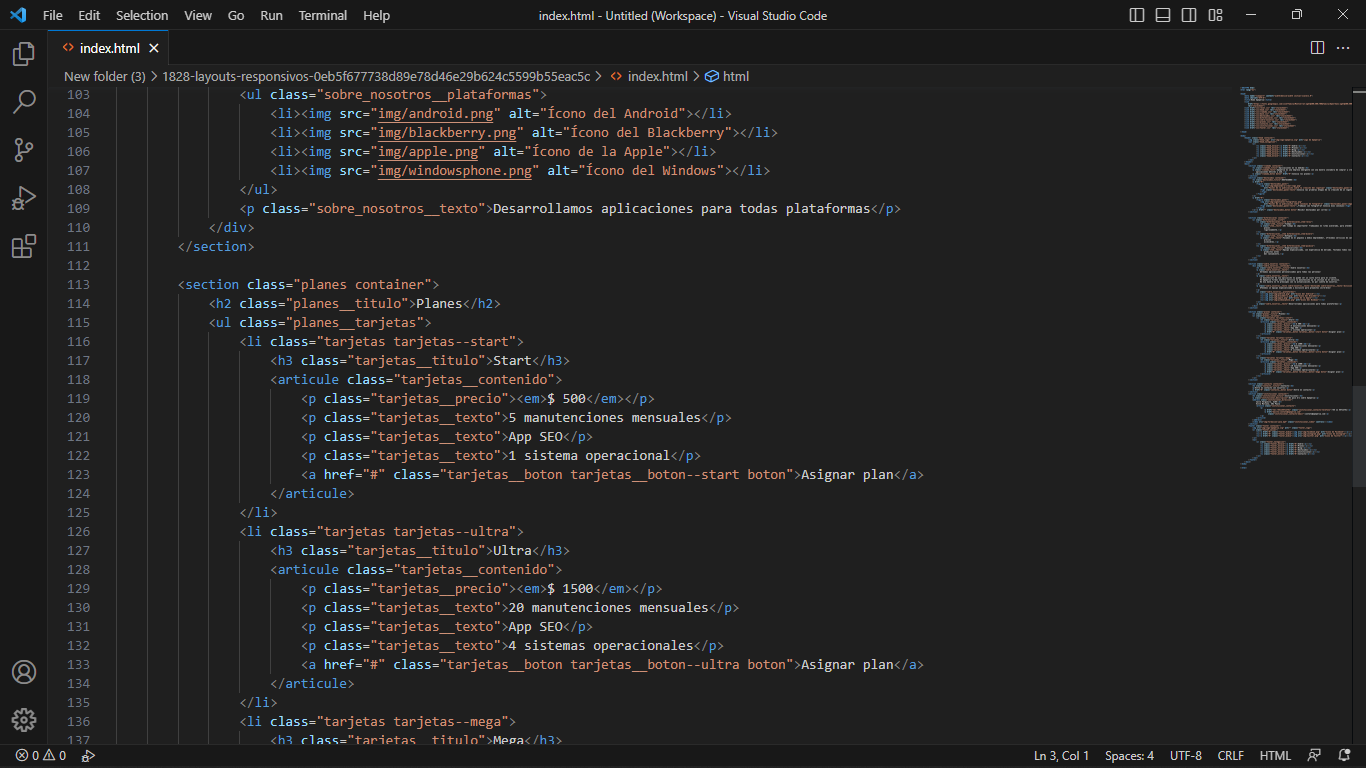Click the CRLF end-of-line selector
This screenshot has width=1366, height=768.
1230,756
